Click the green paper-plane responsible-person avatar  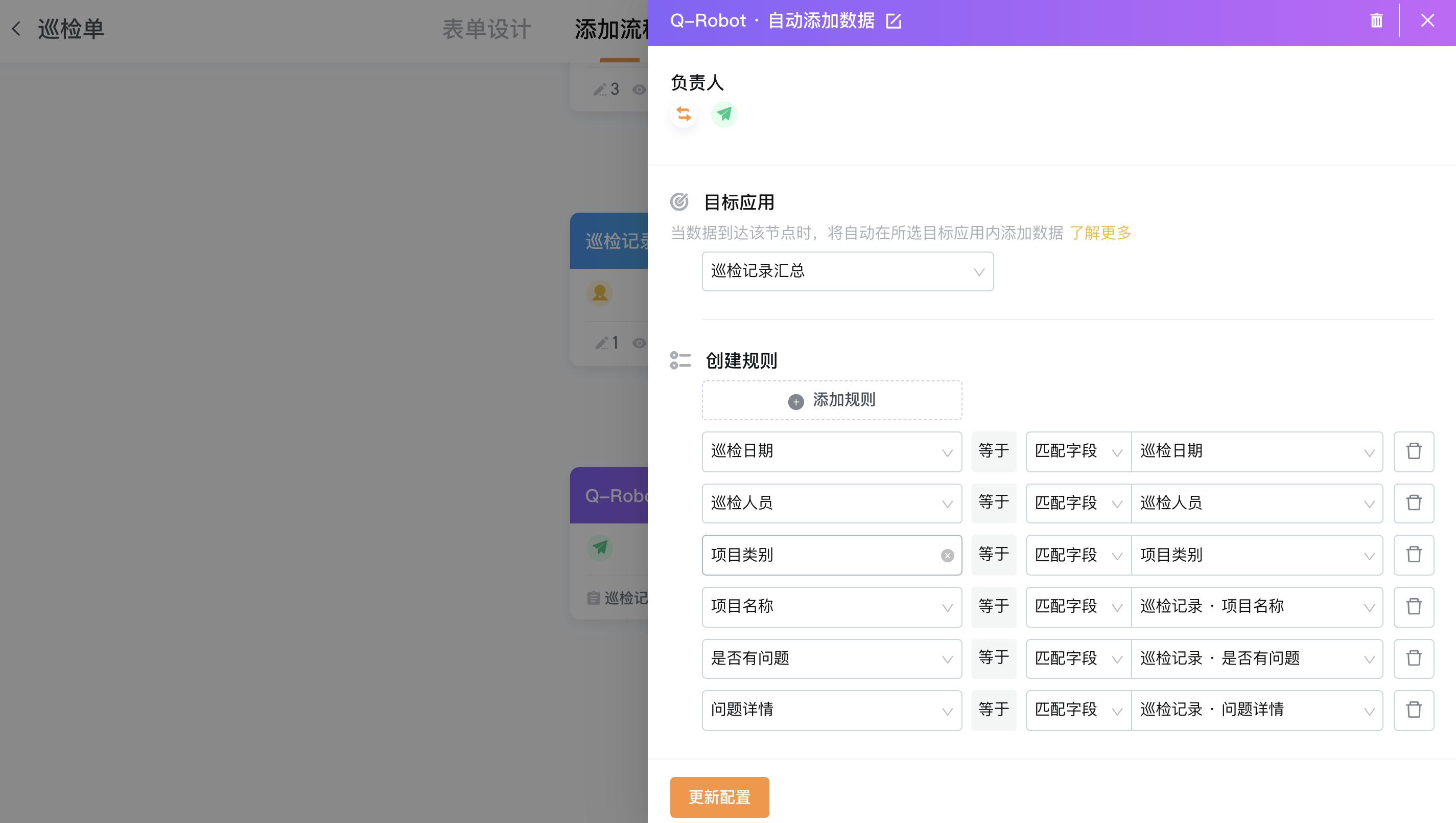724,115
